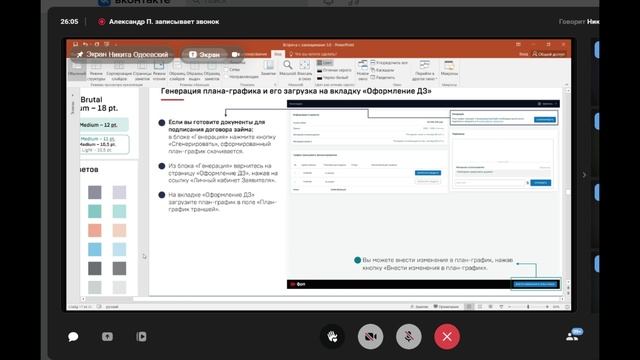
Task: Click Вписать в окно button
Action: click(x=304, y=70)
